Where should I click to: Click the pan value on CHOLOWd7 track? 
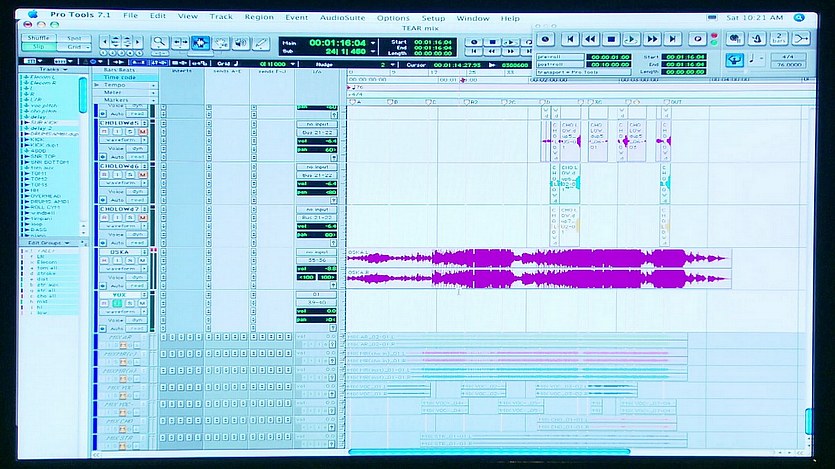point(317,235)
